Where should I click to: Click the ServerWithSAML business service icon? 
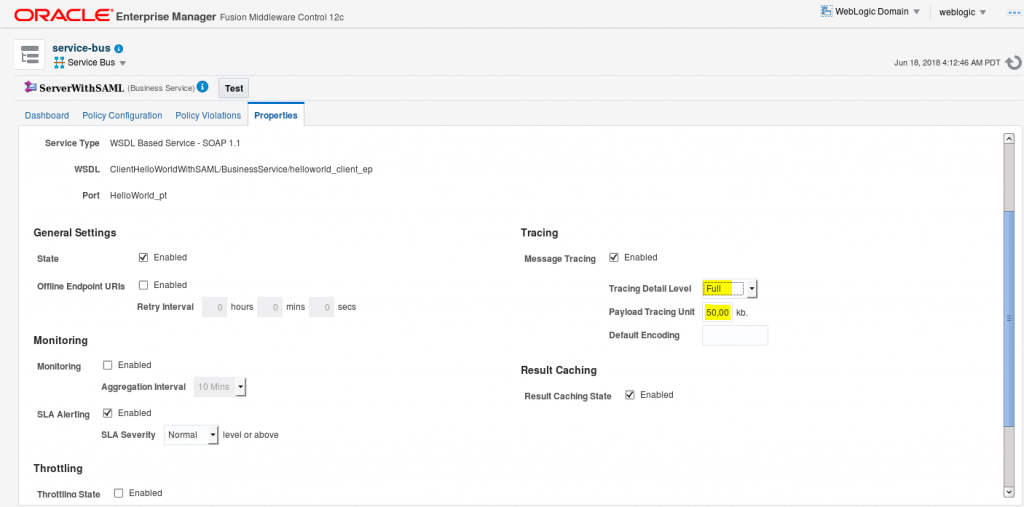click(x=31, y=87)
